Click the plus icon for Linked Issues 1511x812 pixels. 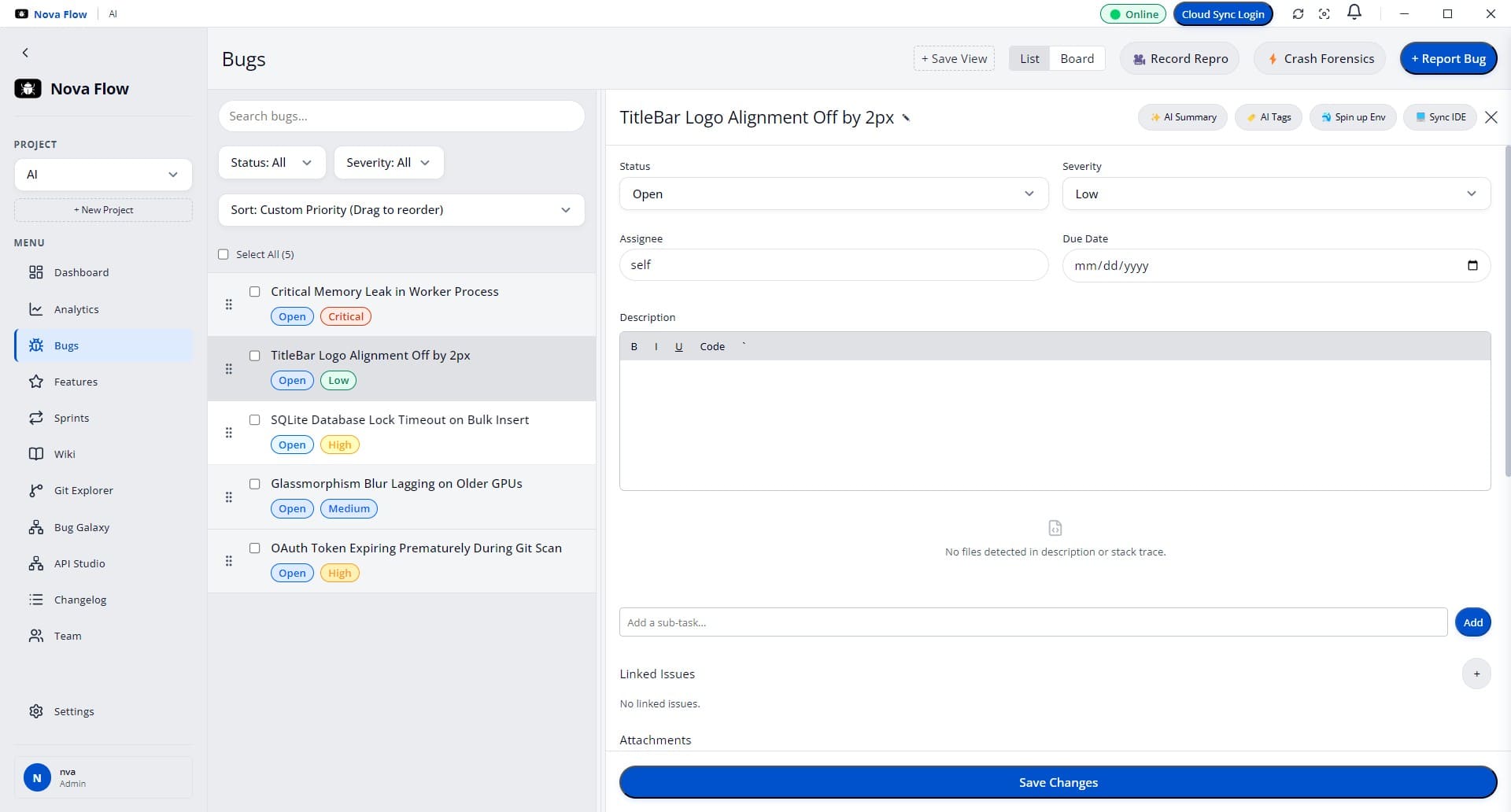[1476, 674]
